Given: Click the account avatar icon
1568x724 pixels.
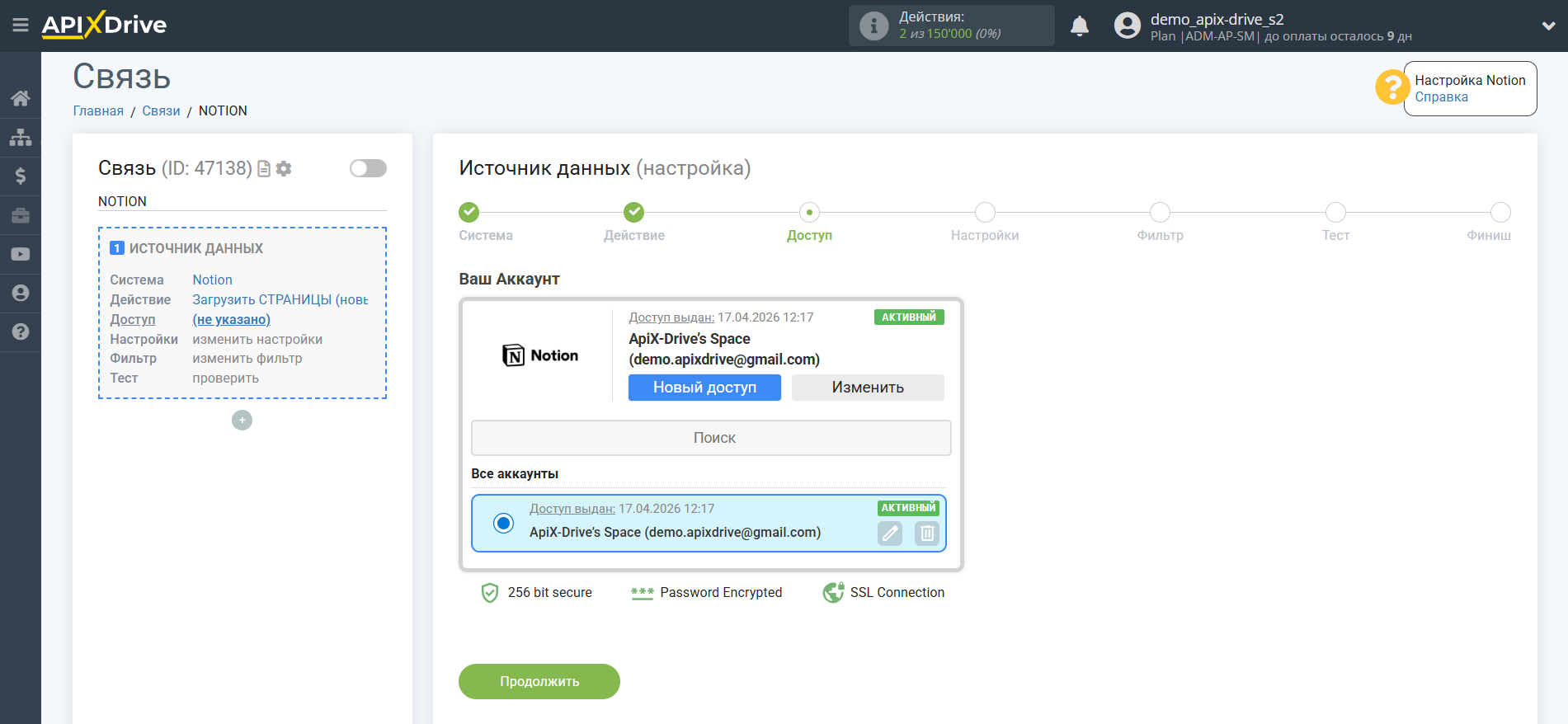Looking at the screenshot, I should (x=1128, y=26).
